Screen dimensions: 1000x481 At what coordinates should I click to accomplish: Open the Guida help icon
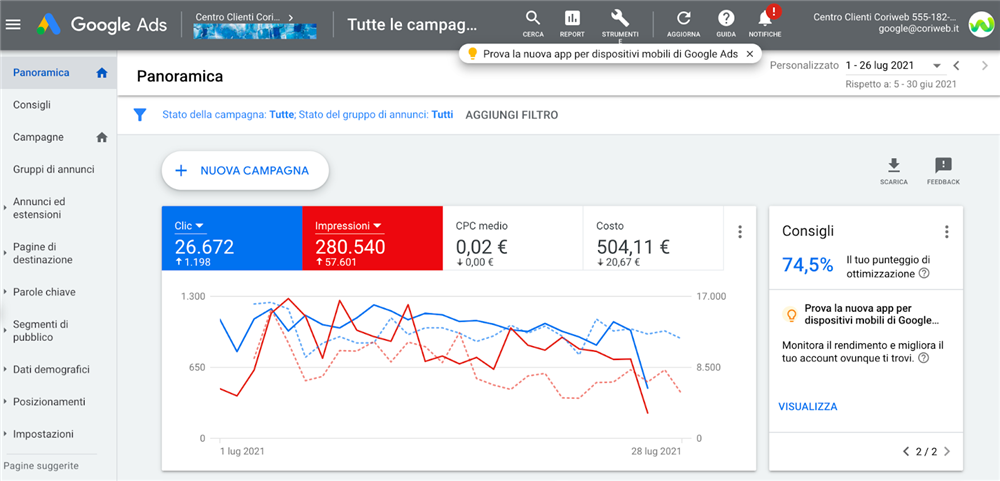(726, 24)
